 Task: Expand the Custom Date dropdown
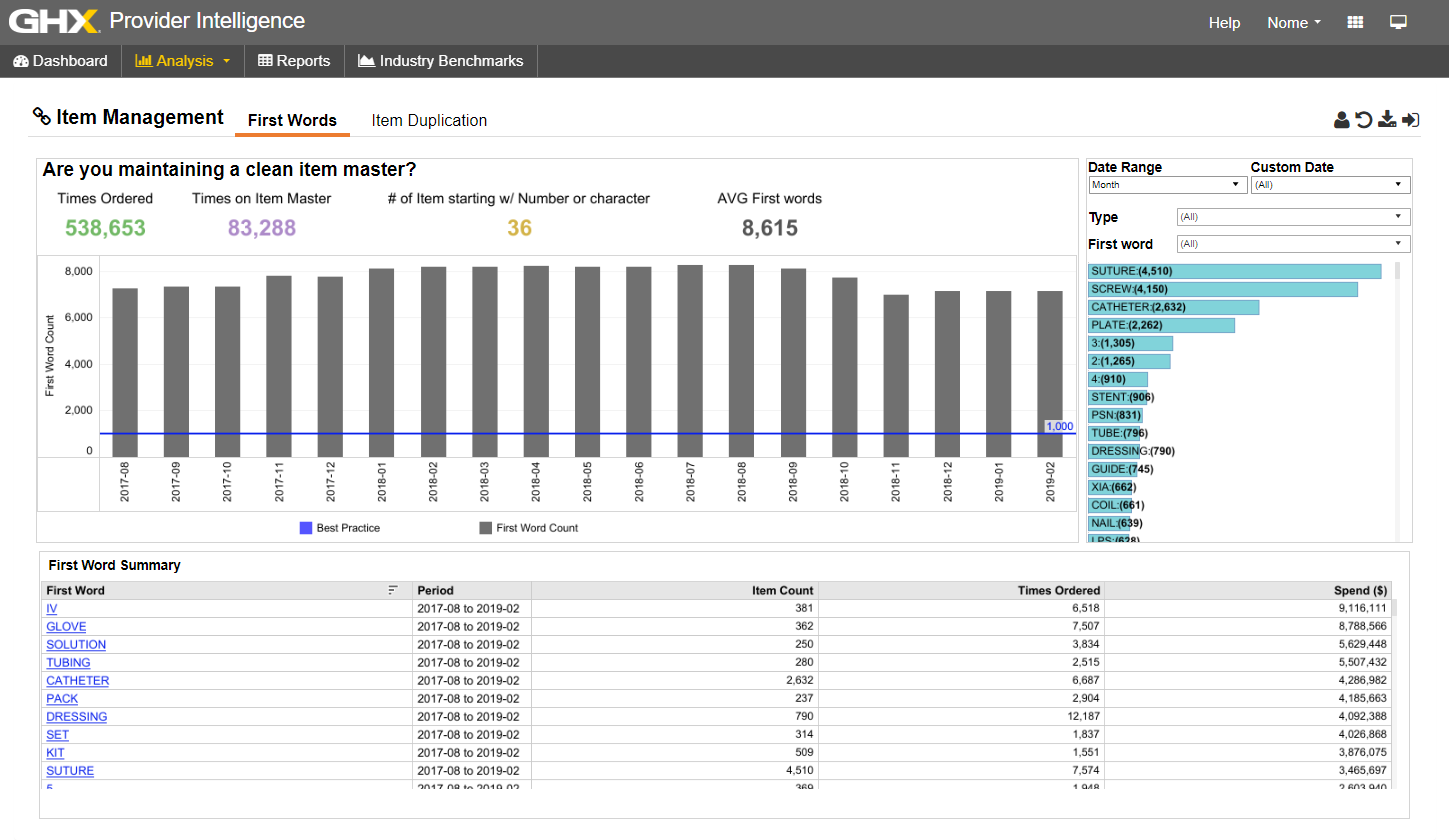(1330, 185)
